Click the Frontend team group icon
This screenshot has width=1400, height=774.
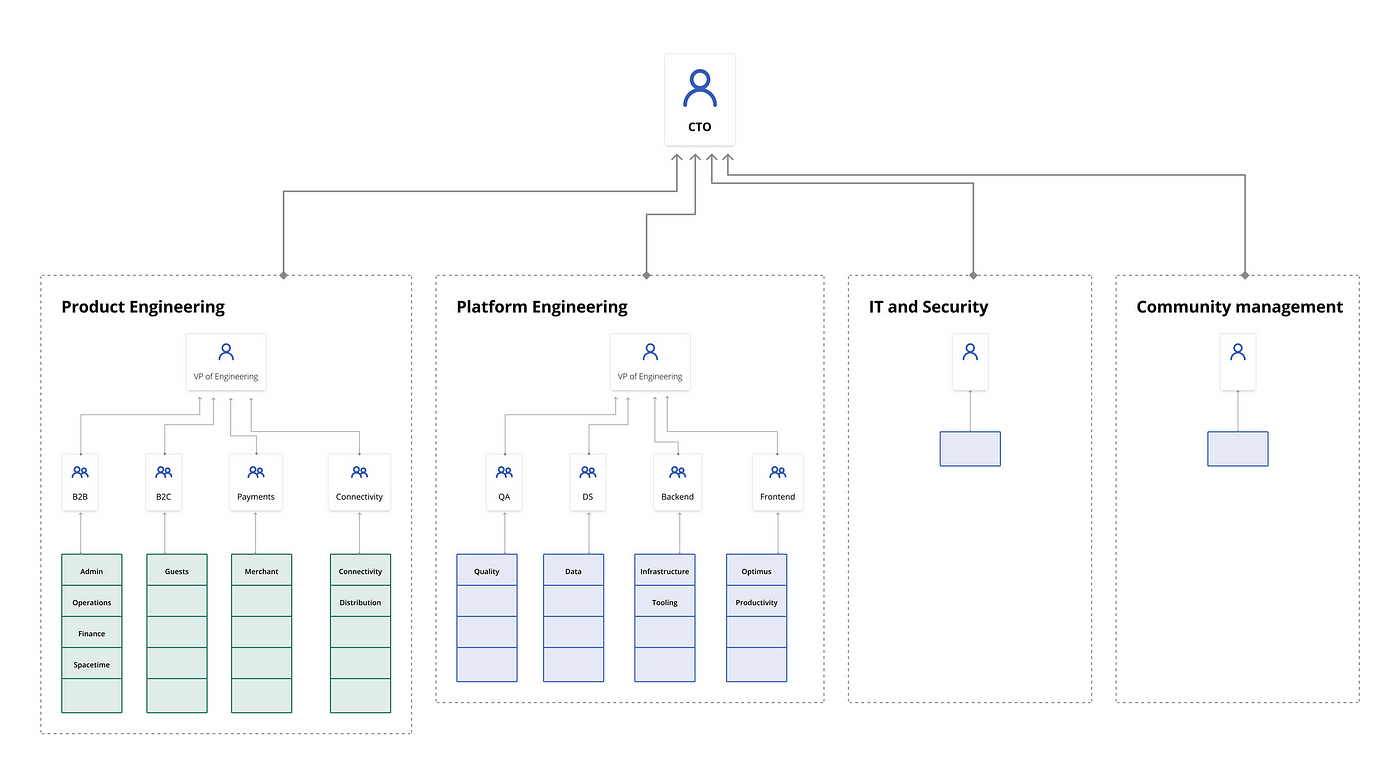tap(777, 472)
